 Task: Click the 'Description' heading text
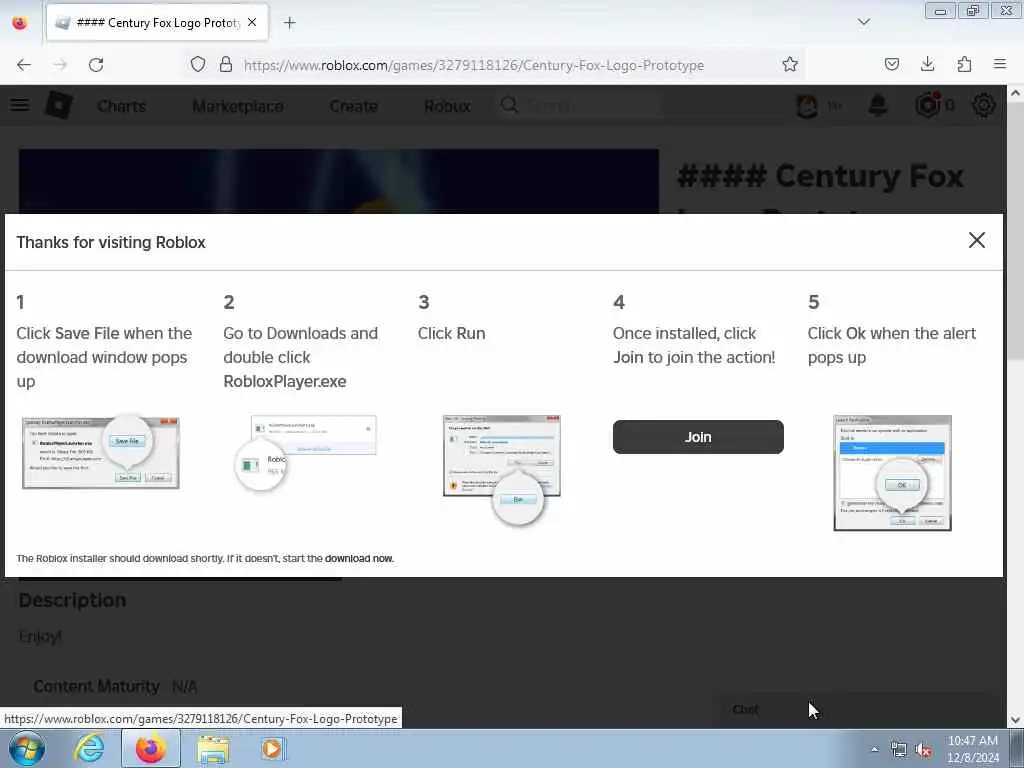72,600
